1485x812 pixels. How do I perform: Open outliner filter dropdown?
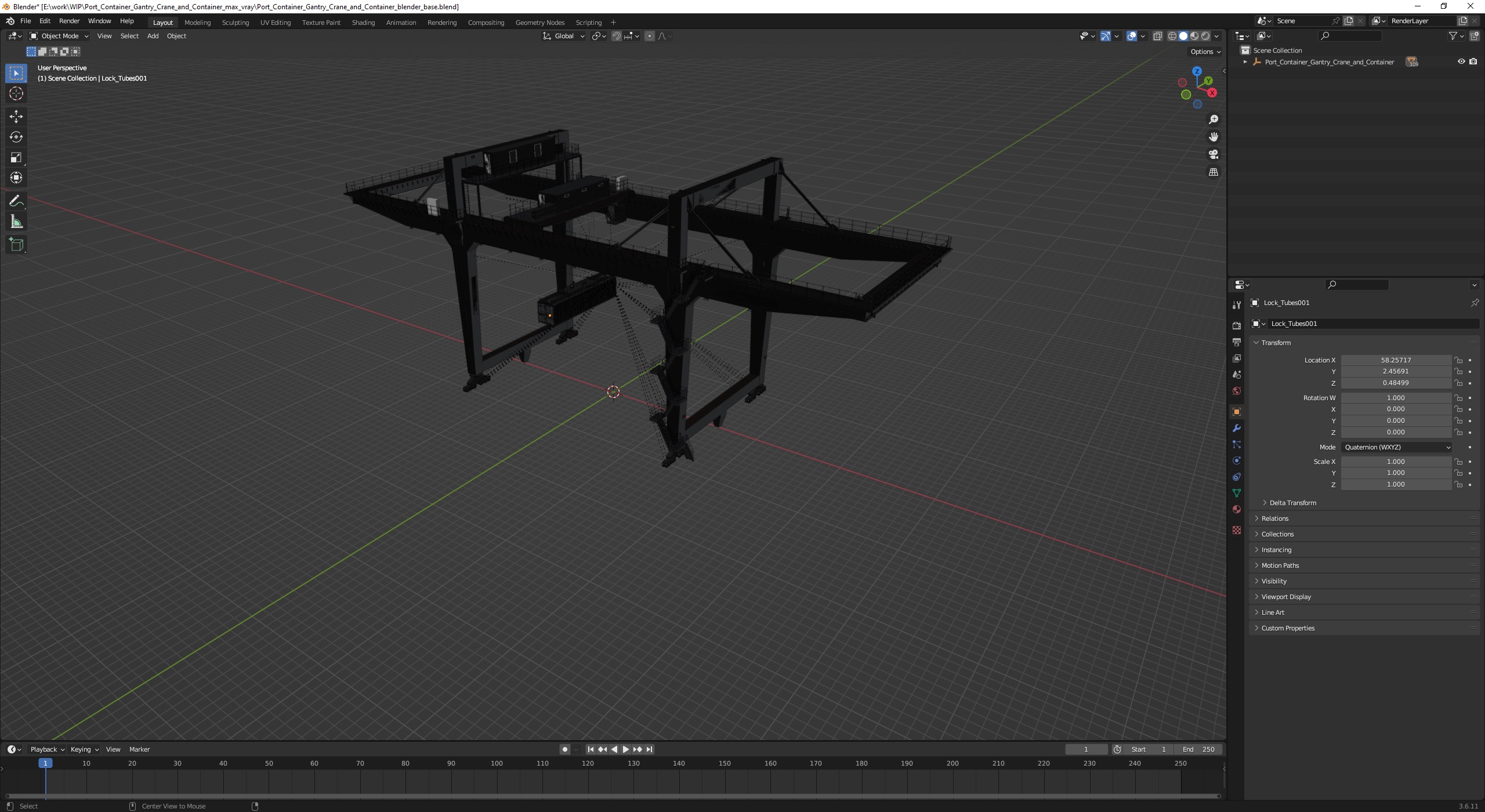point(1455,36)
